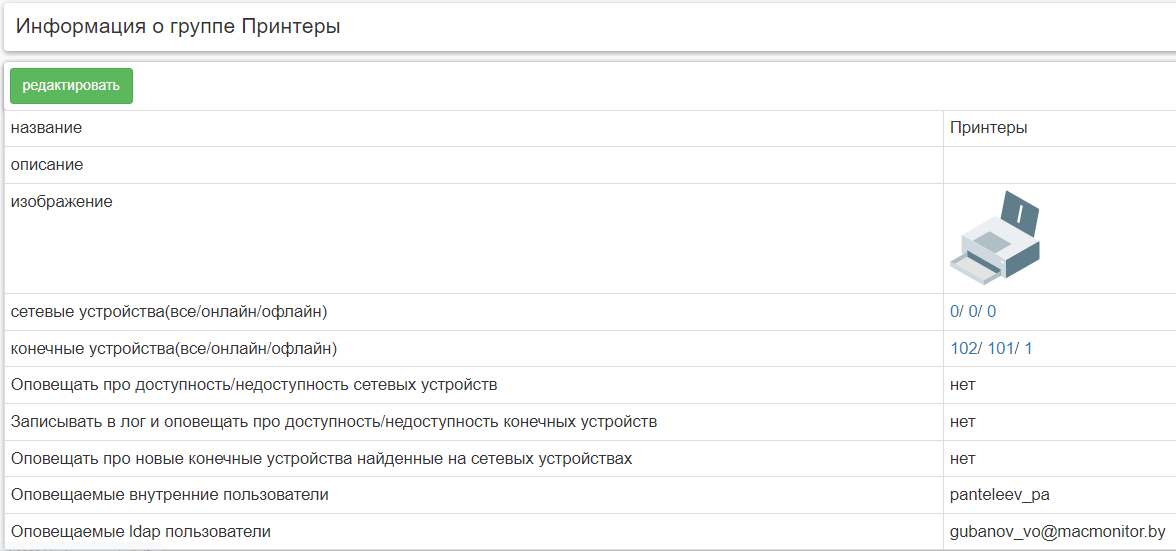Click the название row label
This screenshot has width=1176, height=551.
click(x=46, y=128)
